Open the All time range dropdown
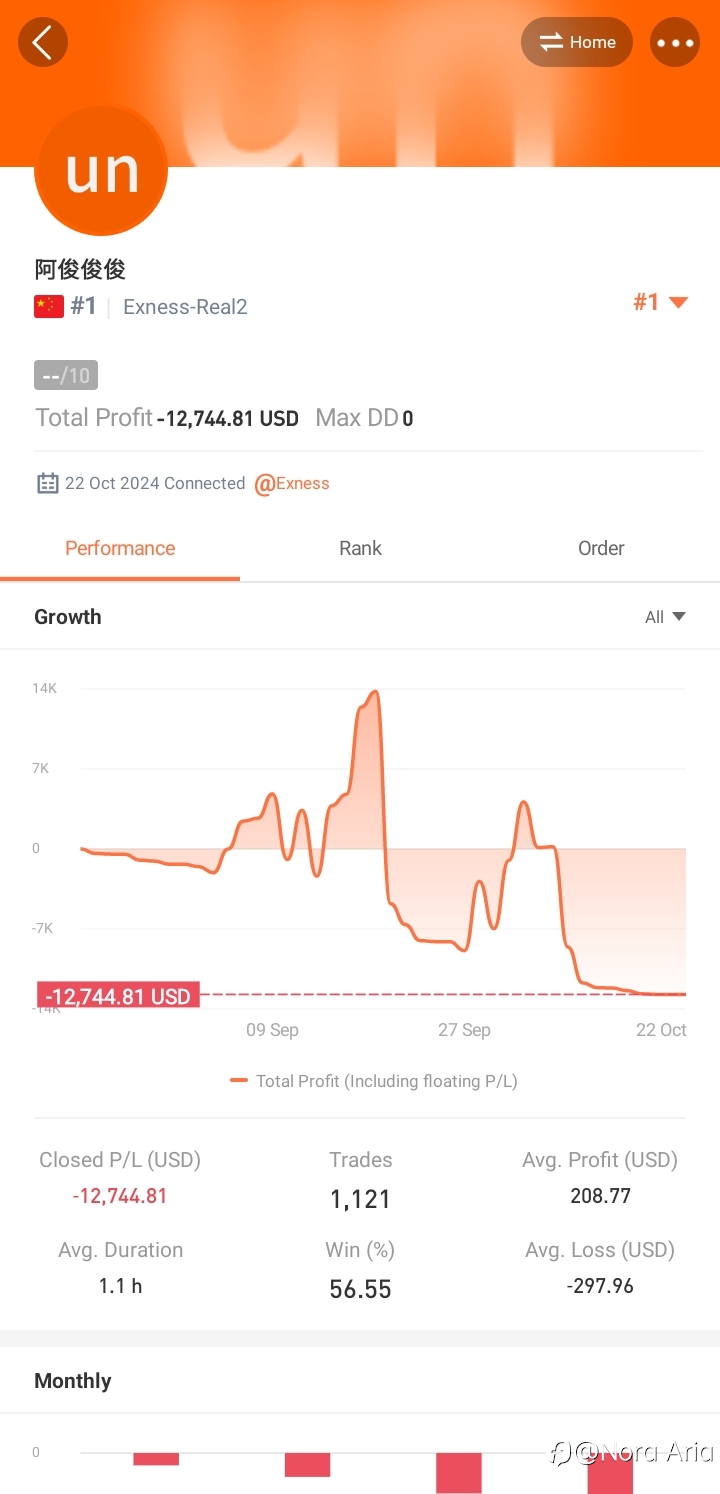Screen dimensions: 720x1494 click(x=665, y=617)
